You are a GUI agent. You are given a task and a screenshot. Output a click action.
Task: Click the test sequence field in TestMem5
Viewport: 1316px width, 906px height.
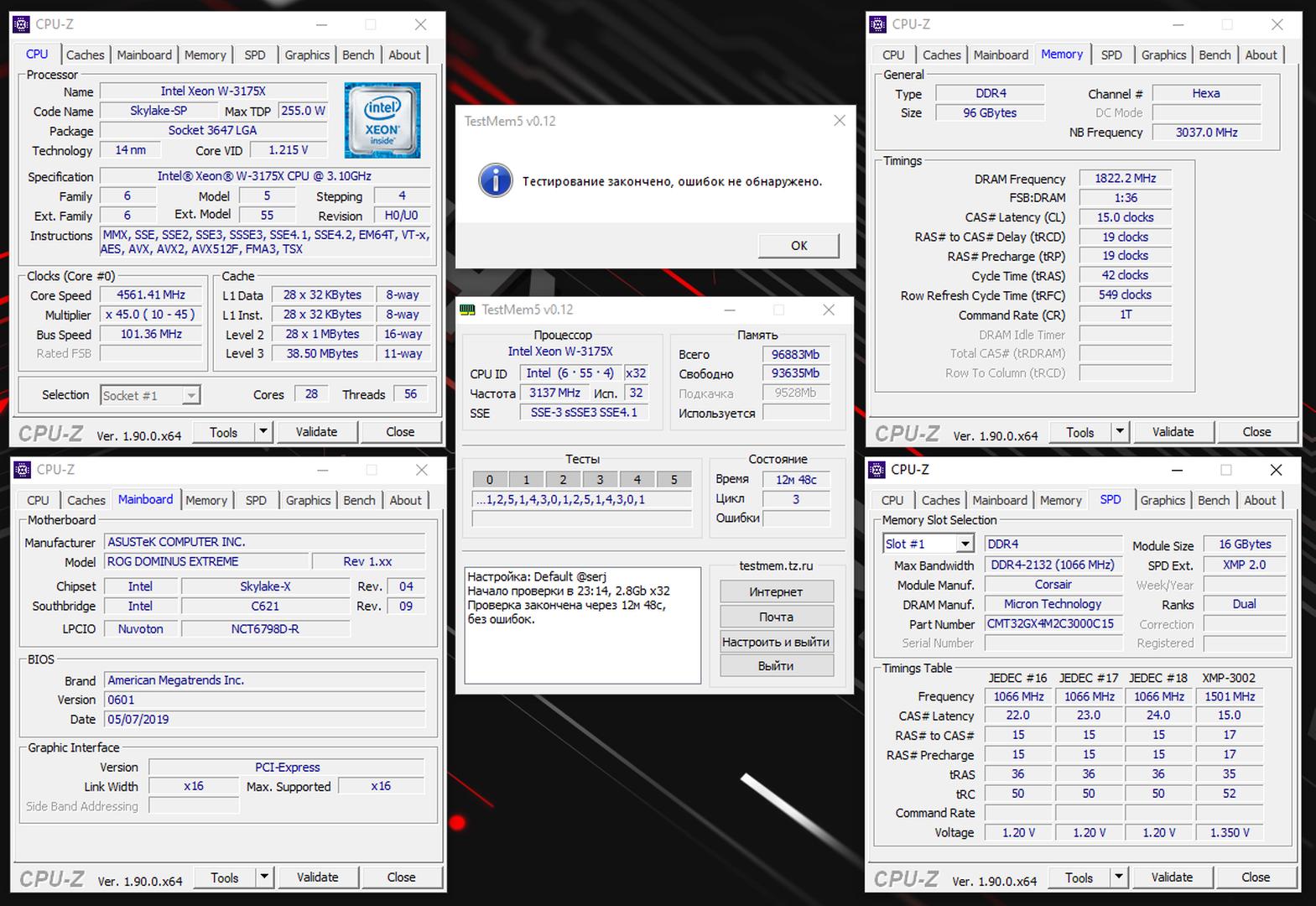point(582,500)
